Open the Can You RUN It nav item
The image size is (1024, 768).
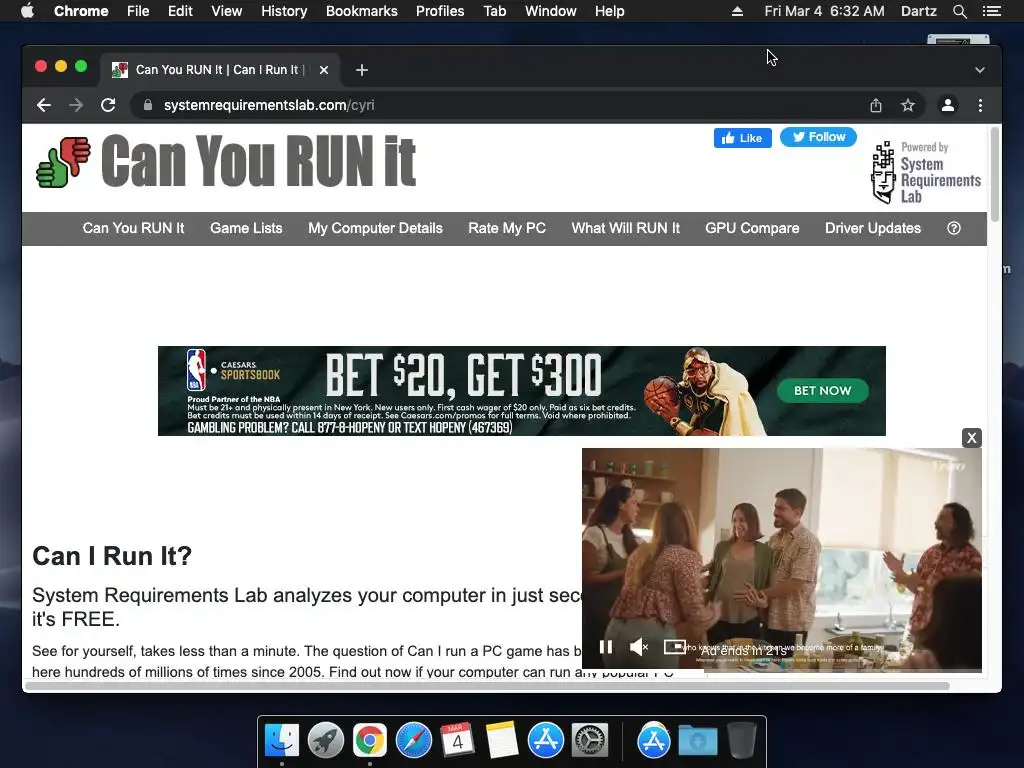133,229
